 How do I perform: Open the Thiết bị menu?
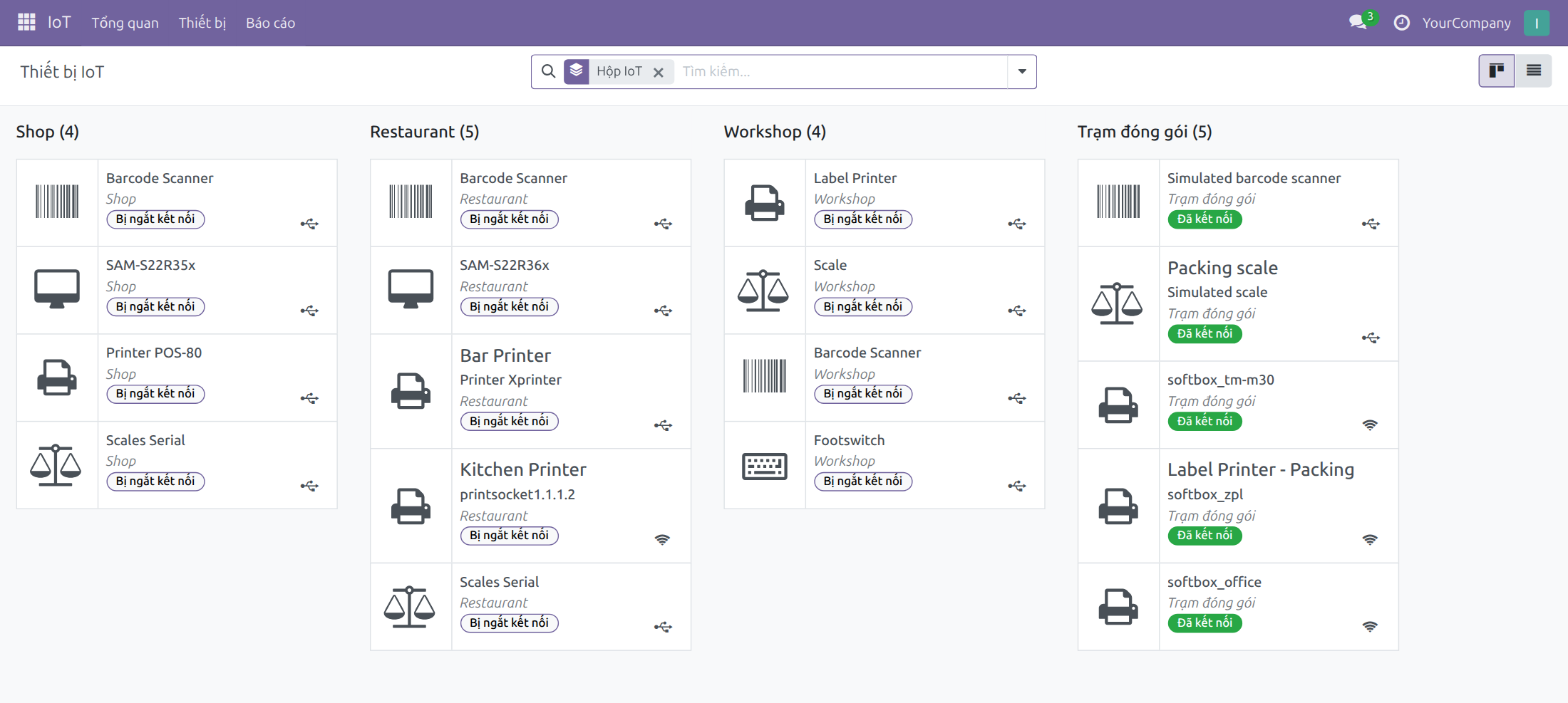[202, 23]
